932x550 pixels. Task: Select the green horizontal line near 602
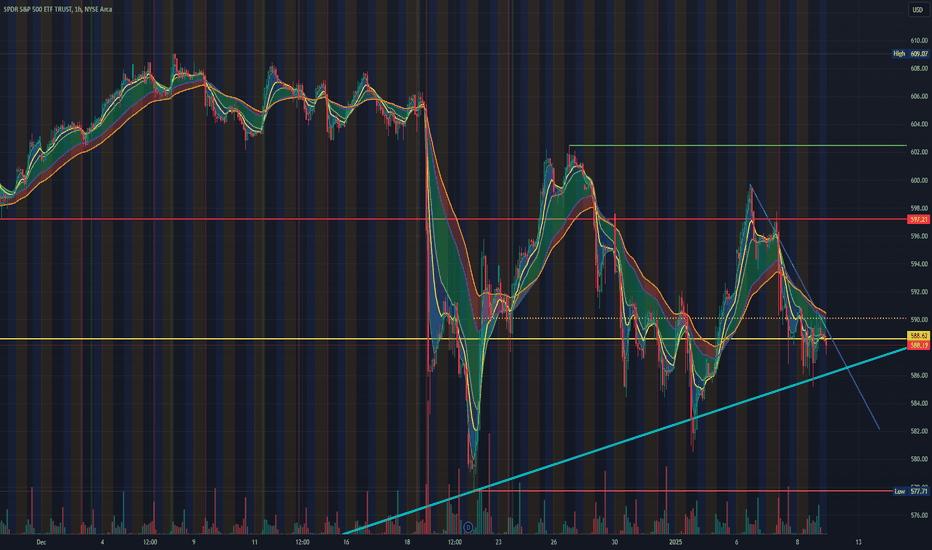click(737, 145)
